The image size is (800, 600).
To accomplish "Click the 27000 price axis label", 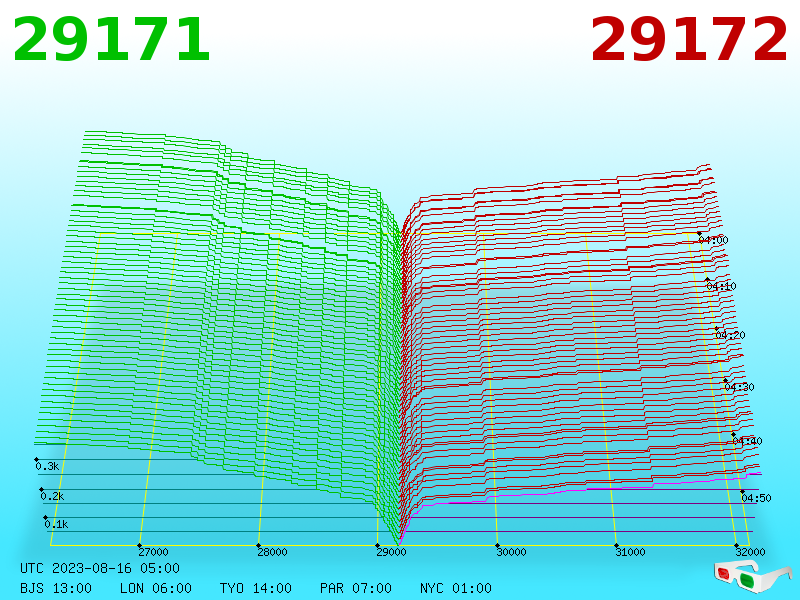I will (153, 552).
